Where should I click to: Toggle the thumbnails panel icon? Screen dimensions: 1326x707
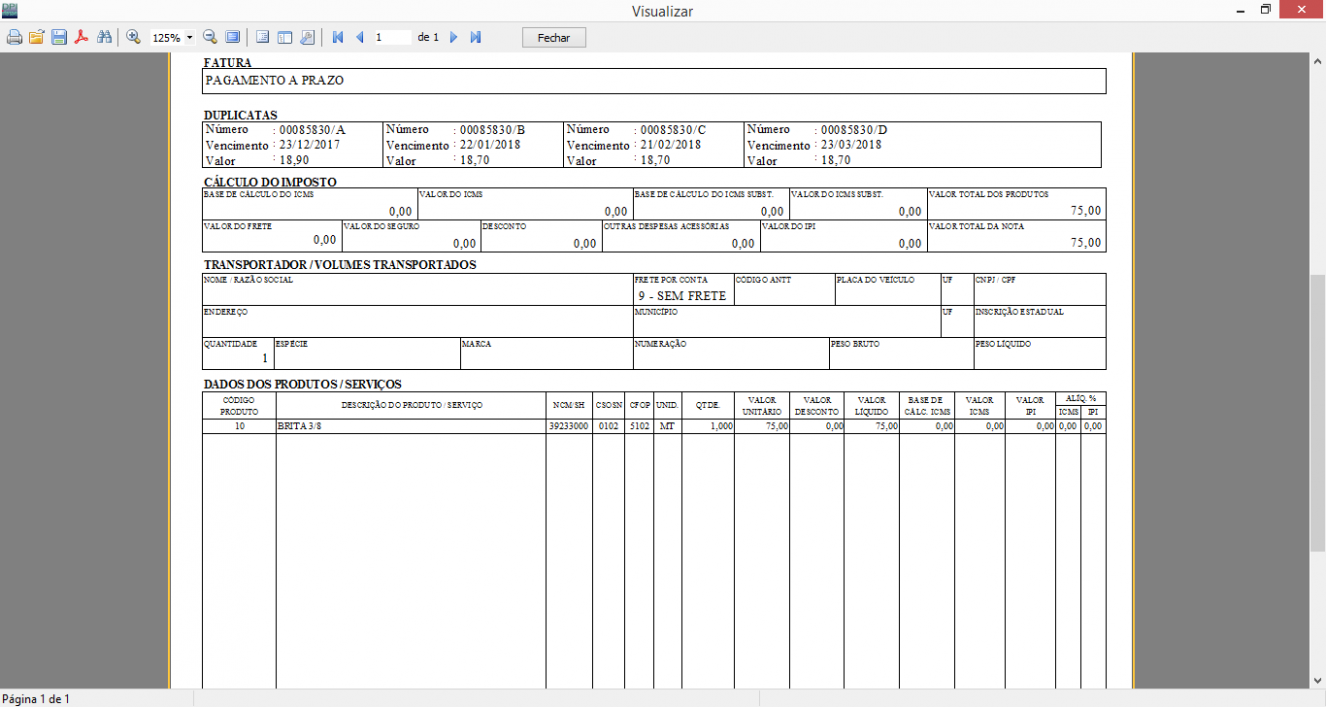tap(285, 37)
